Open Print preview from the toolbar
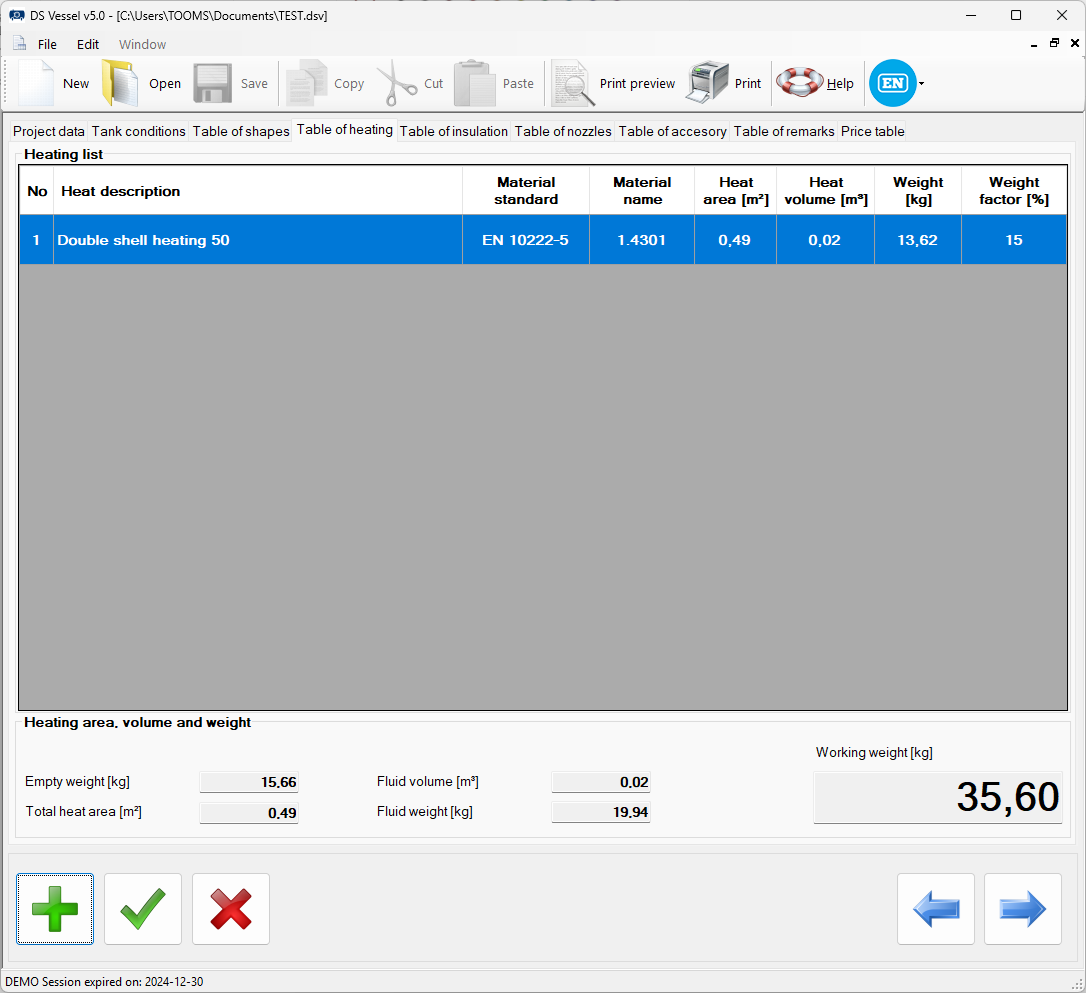This screenshot has width=1086, height=993. coord(574,83)
